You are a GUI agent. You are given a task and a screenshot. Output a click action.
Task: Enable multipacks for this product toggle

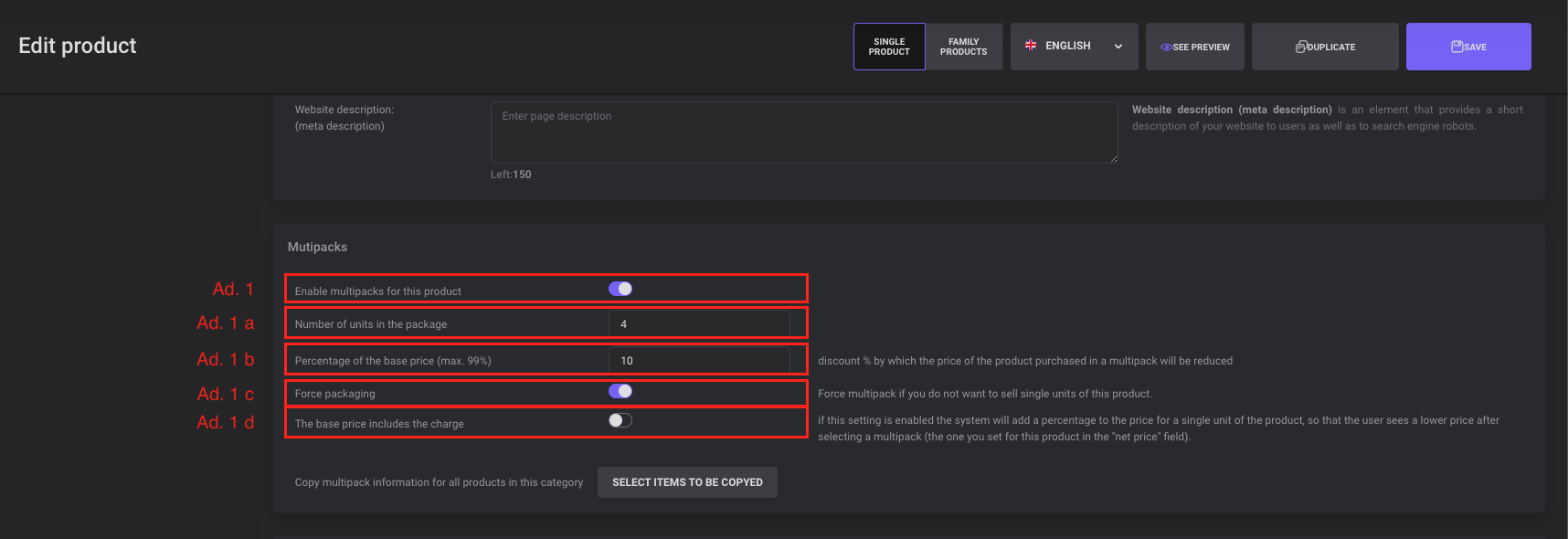(x=620, y=289)
